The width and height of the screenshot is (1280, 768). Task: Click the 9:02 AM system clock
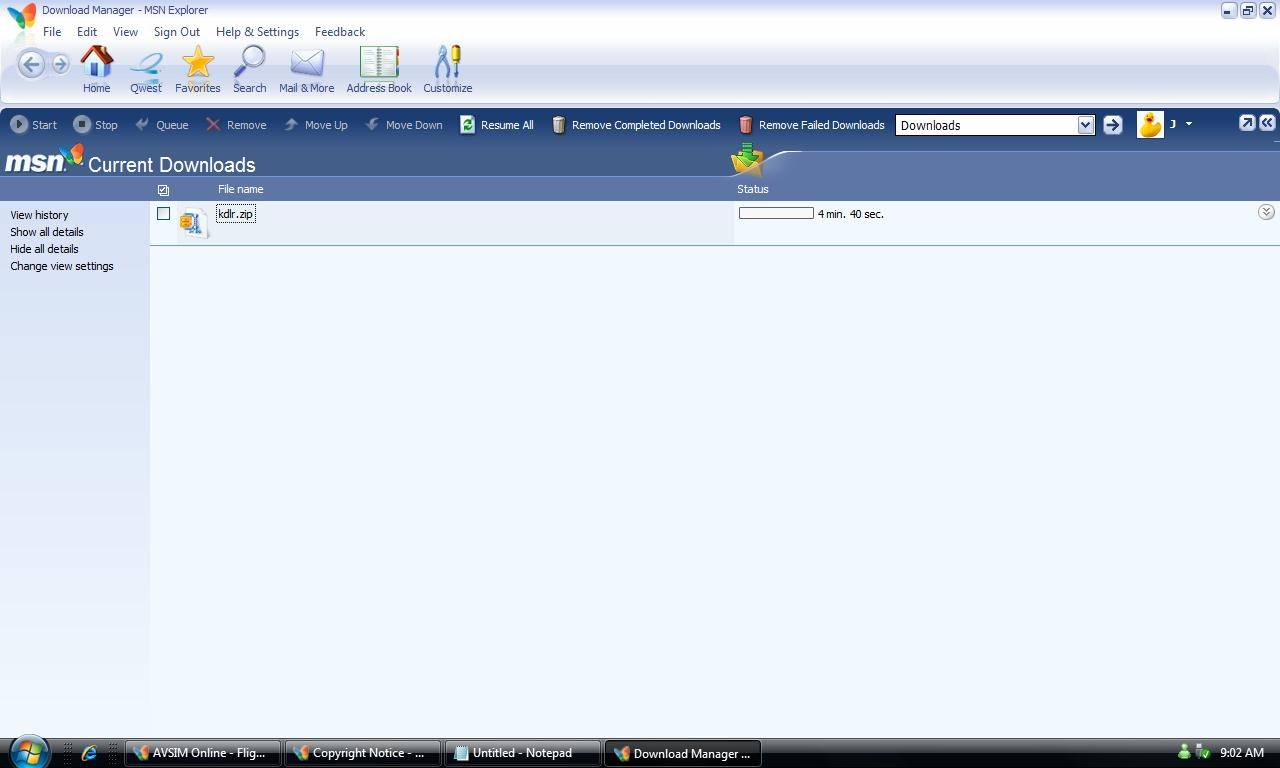[1242, 753]
